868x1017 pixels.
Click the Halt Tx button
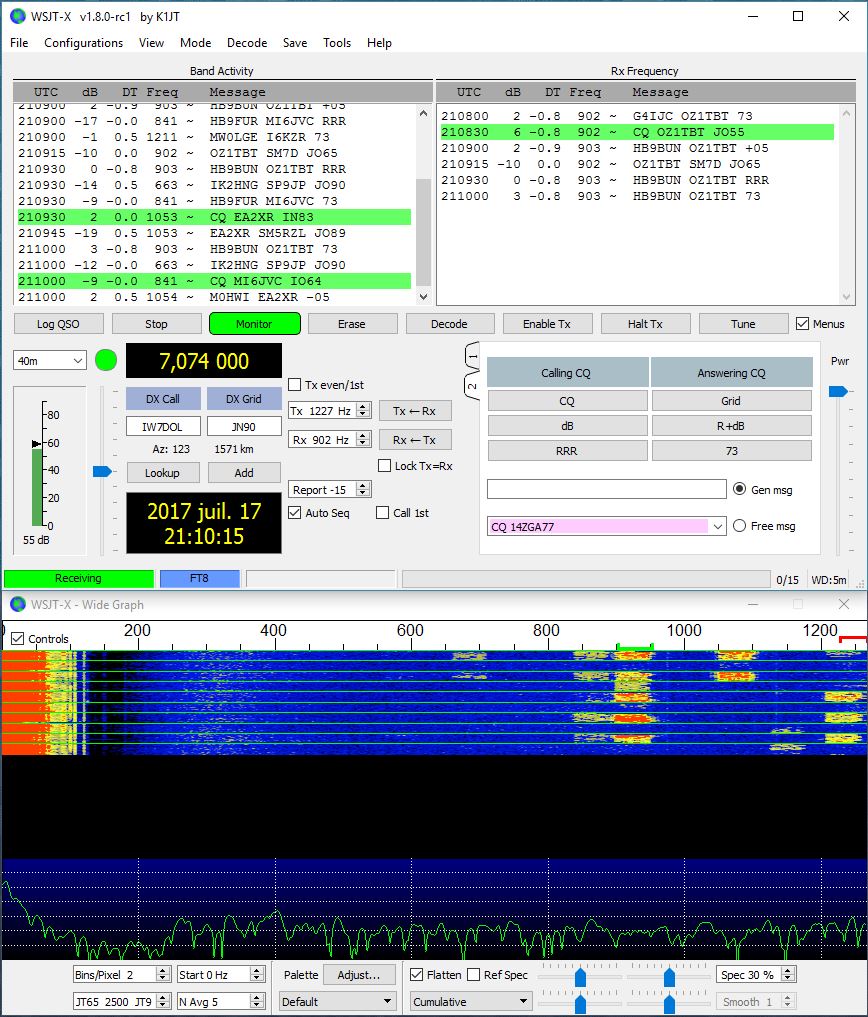645,324
